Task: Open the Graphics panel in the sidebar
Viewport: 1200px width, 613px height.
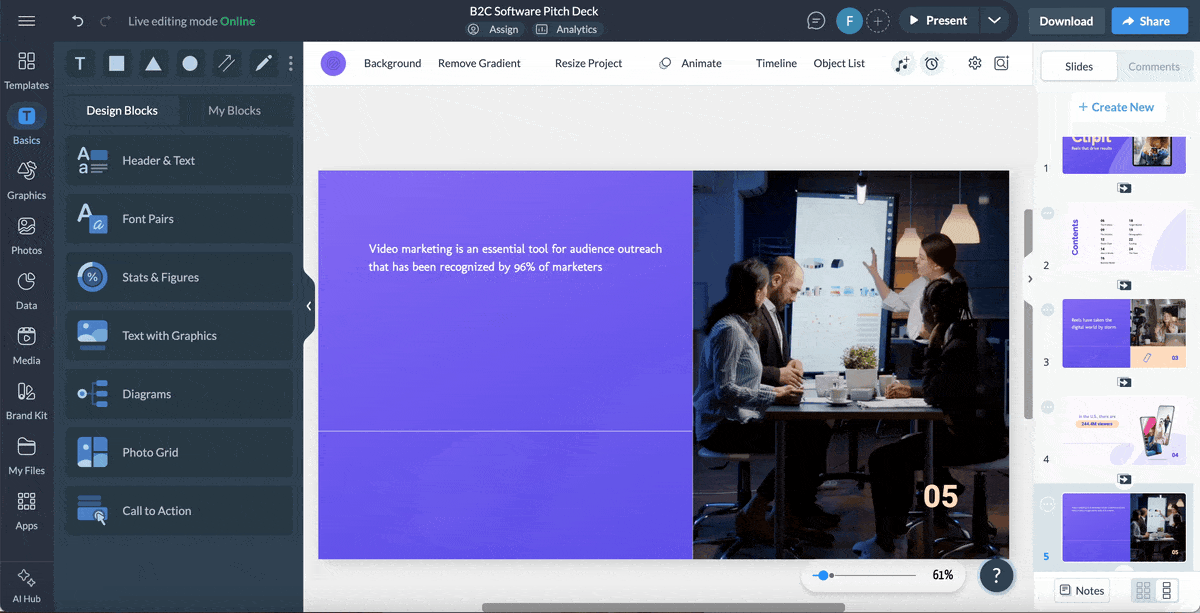Action: tap(26, 180)
